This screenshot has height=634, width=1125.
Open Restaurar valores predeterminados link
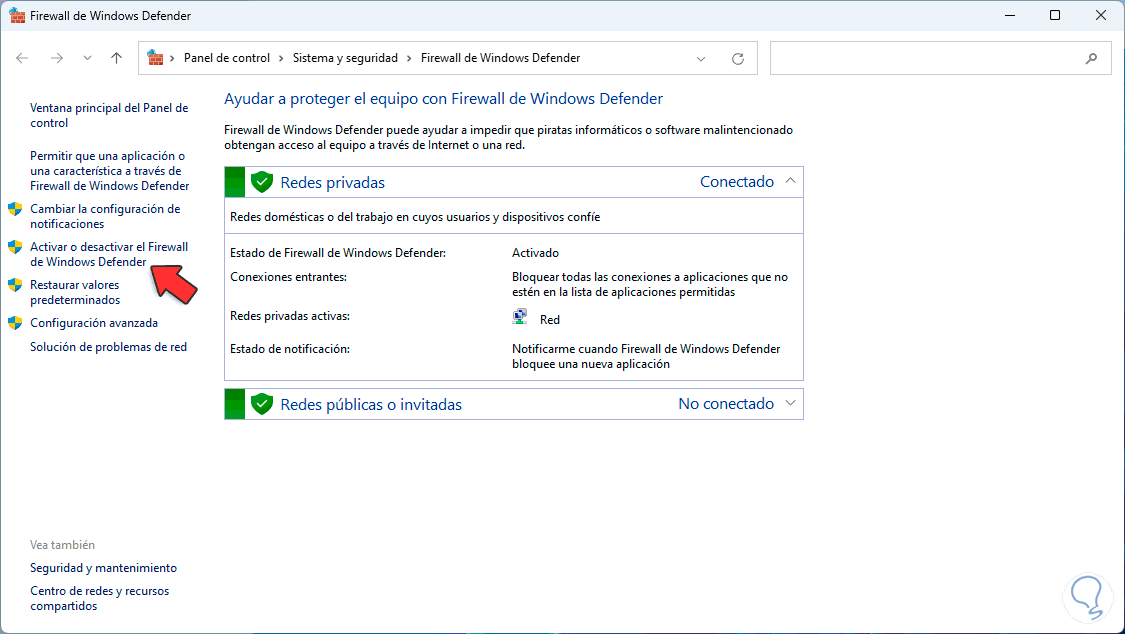[x=75, y=293]
